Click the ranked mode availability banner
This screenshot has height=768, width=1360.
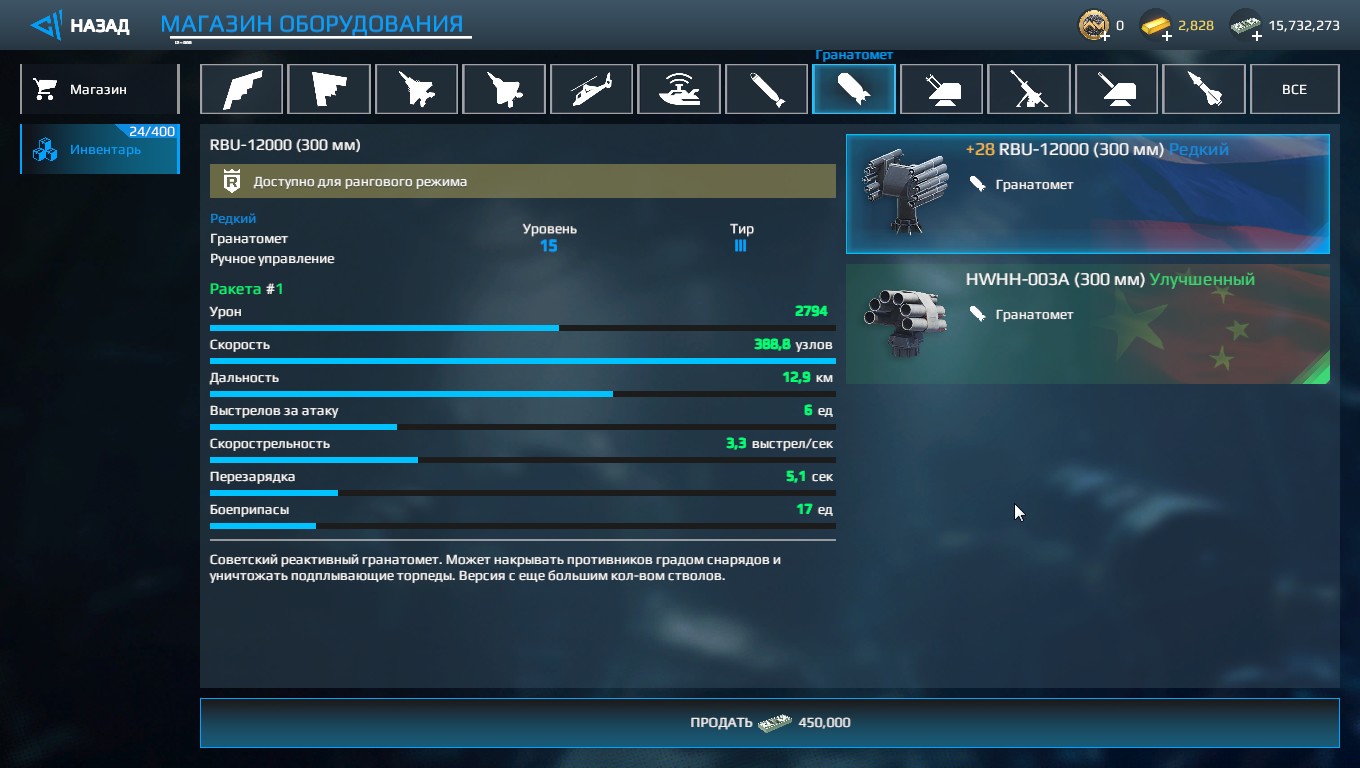point(522,181)
